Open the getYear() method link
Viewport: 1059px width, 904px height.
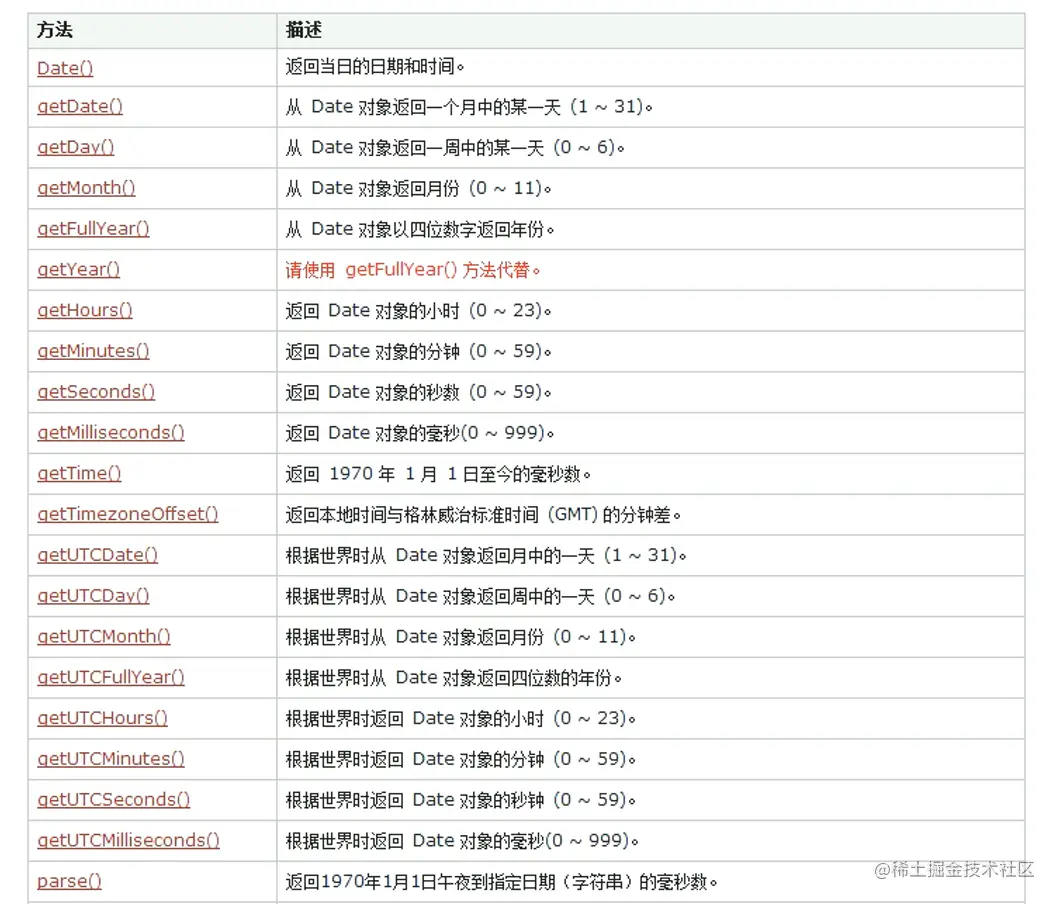tap(78, 269)
